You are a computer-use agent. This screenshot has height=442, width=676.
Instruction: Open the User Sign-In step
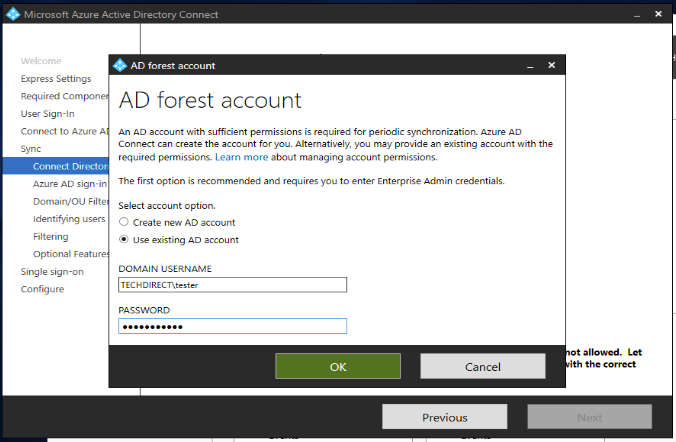(47, 114)
